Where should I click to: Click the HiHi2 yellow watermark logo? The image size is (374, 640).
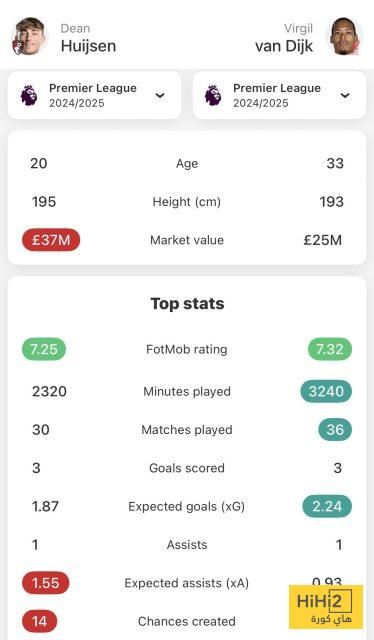pos(326,607)
